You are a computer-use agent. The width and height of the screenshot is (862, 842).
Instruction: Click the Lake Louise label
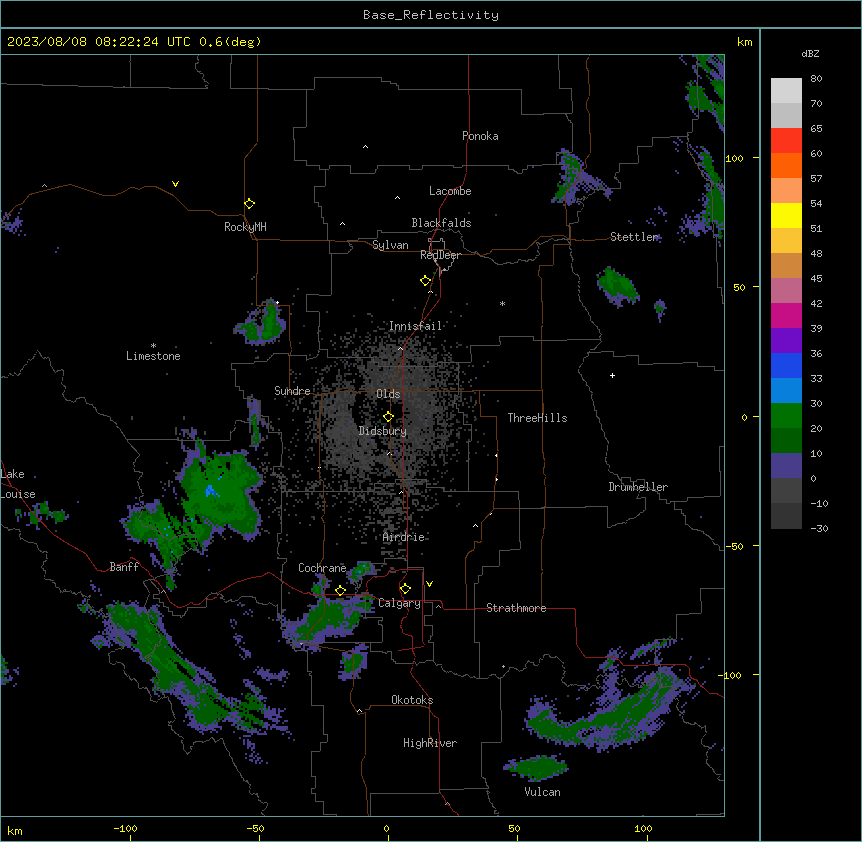[16, 484]
